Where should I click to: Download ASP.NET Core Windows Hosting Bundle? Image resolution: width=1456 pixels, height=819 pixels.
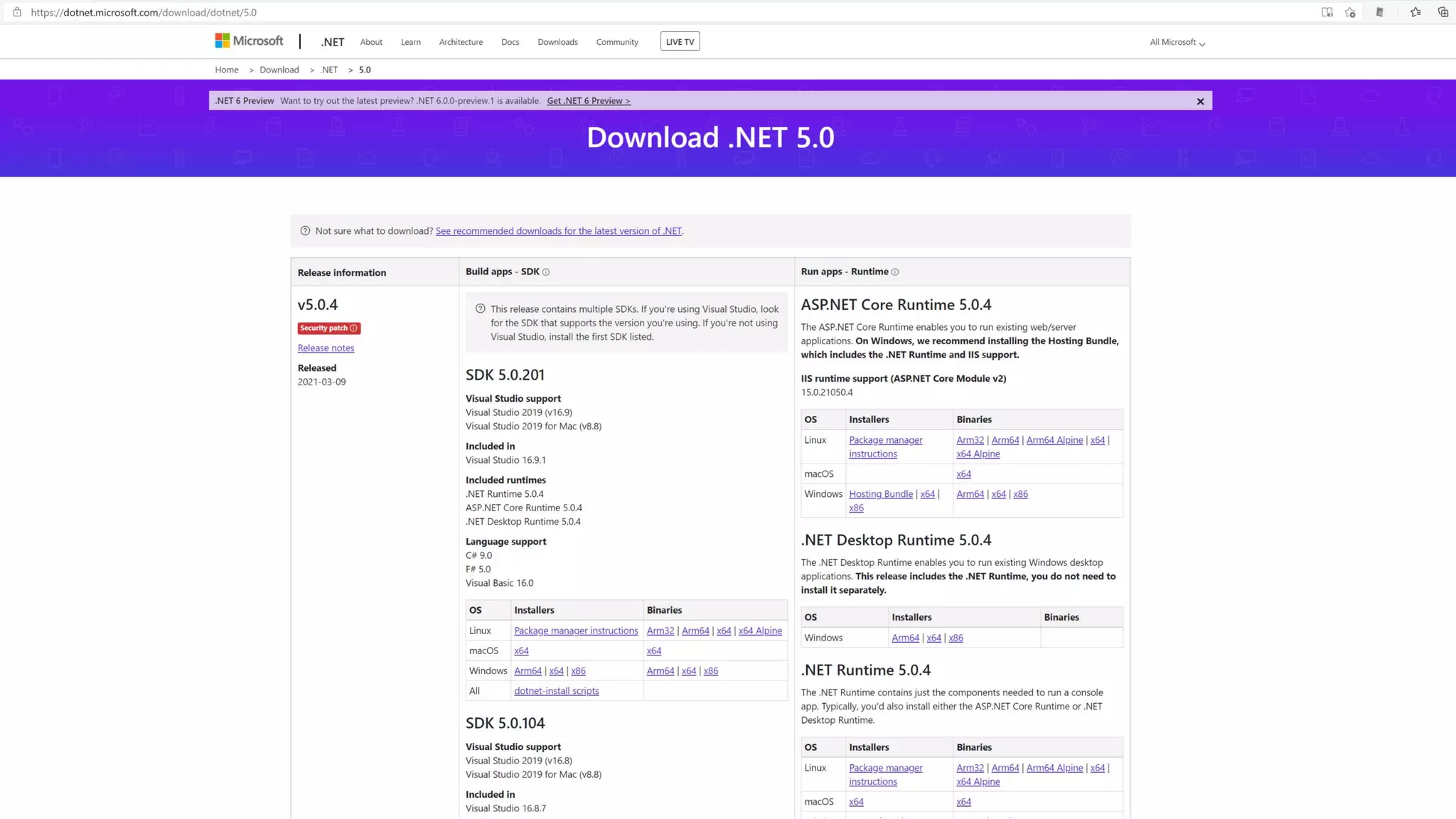880,494
